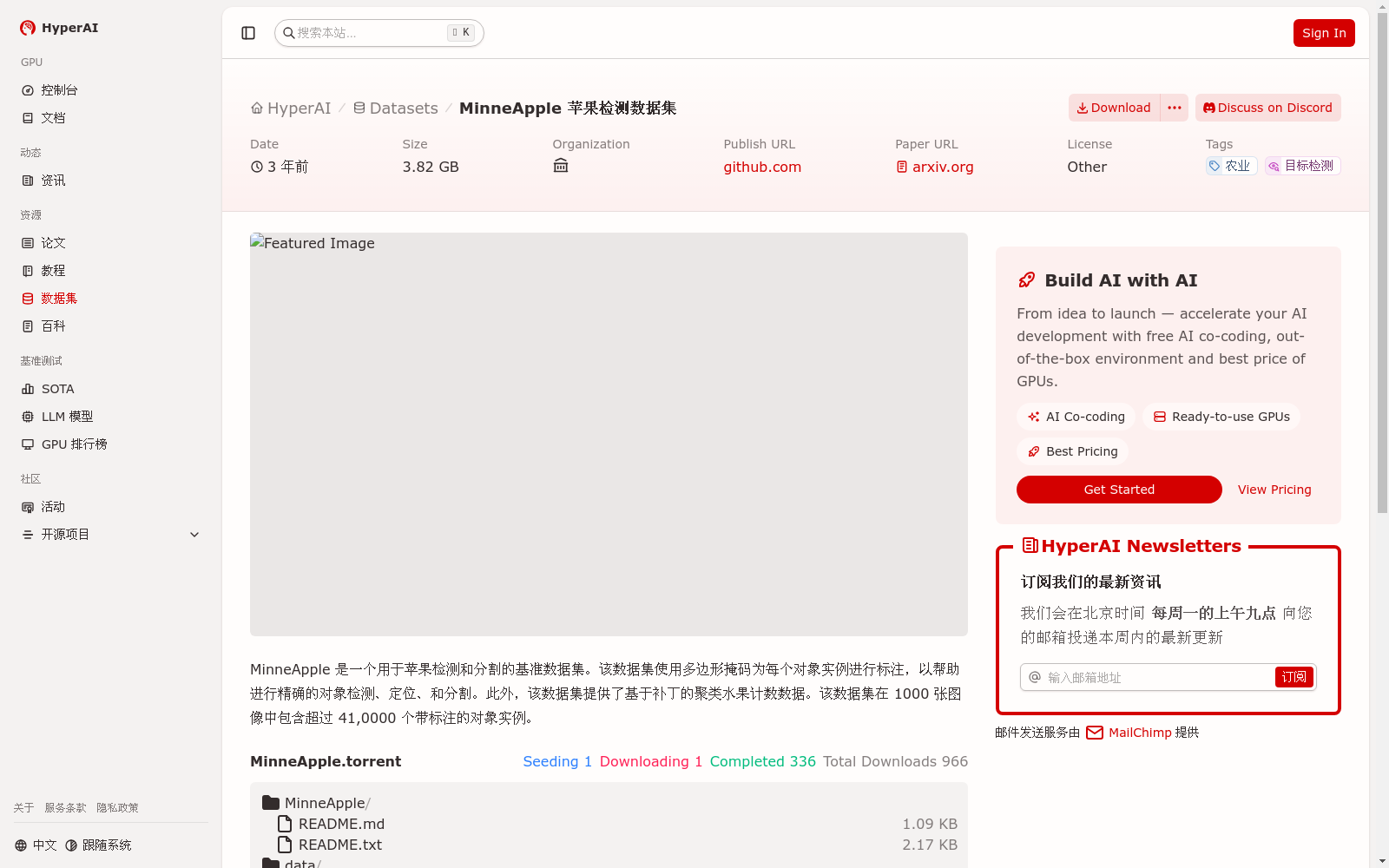Open GPU 排行榜 in the sidebar
1389x868 pixels.
point(110,444)
